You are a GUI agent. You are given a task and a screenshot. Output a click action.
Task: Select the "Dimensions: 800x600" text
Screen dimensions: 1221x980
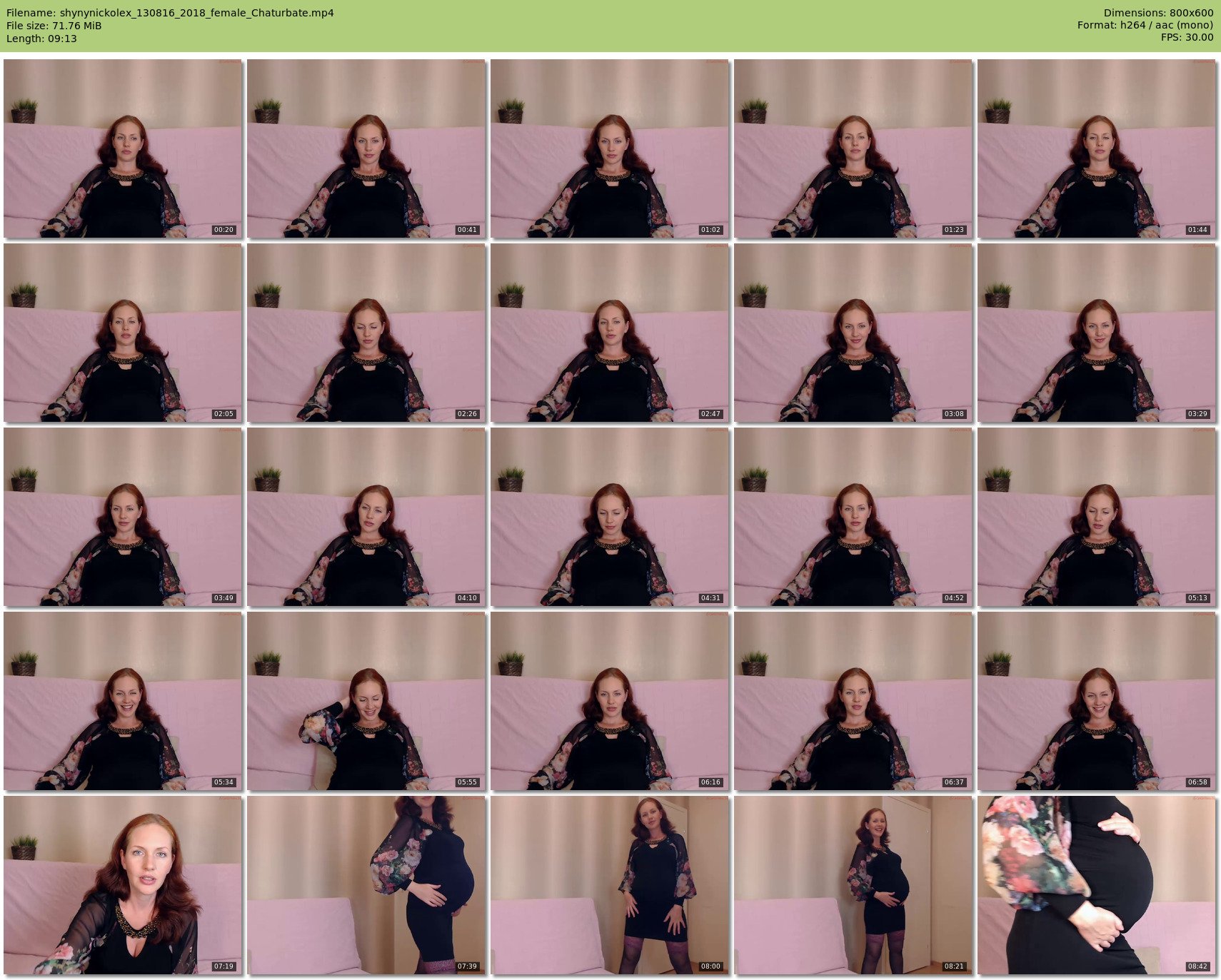[1158, 13]
